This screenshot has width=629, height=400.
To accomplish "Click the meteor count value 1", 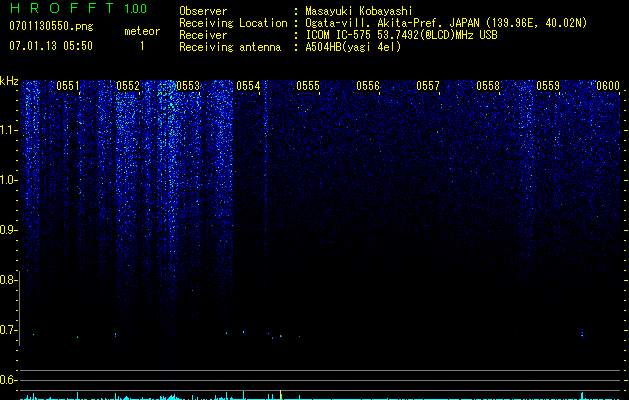I will tap(142, 46).
